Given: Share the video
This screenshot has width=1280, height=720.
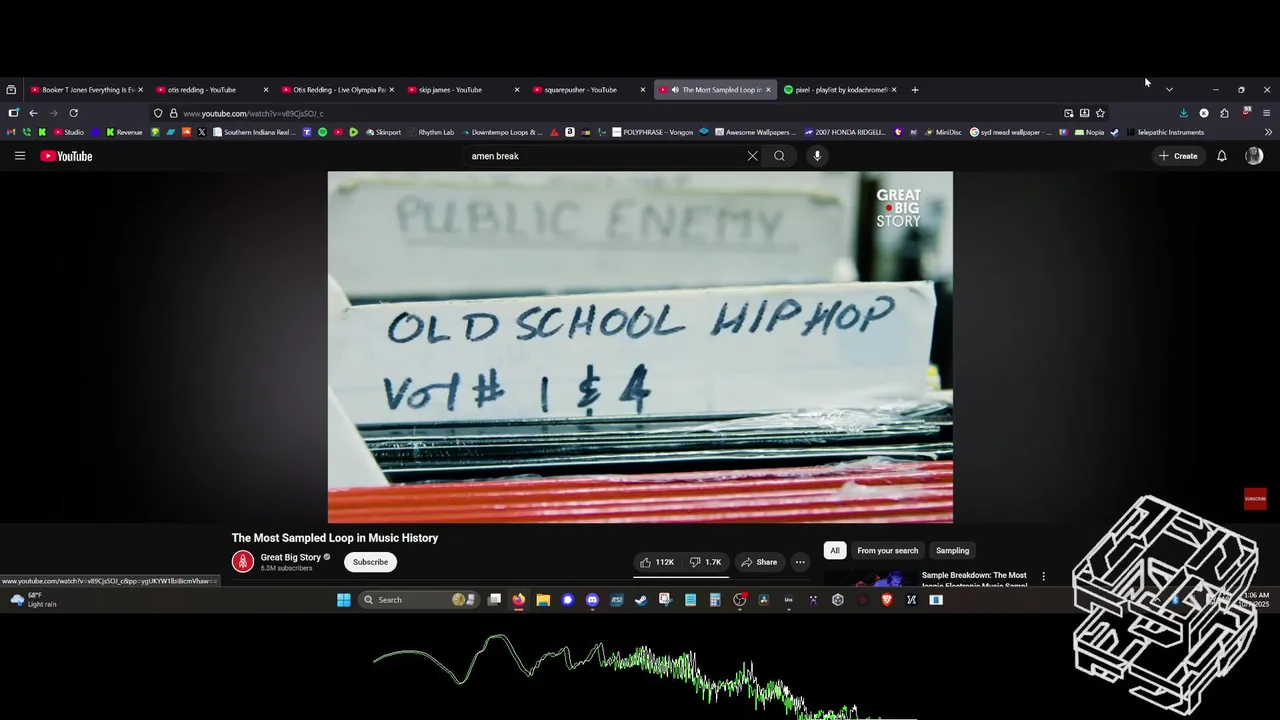Looking at the screenshot, I should pyautogui.click(x=759, y=562).
